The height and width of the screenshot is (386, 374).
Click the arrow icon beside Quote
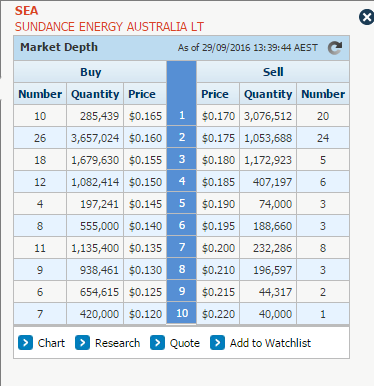[157, 343]
